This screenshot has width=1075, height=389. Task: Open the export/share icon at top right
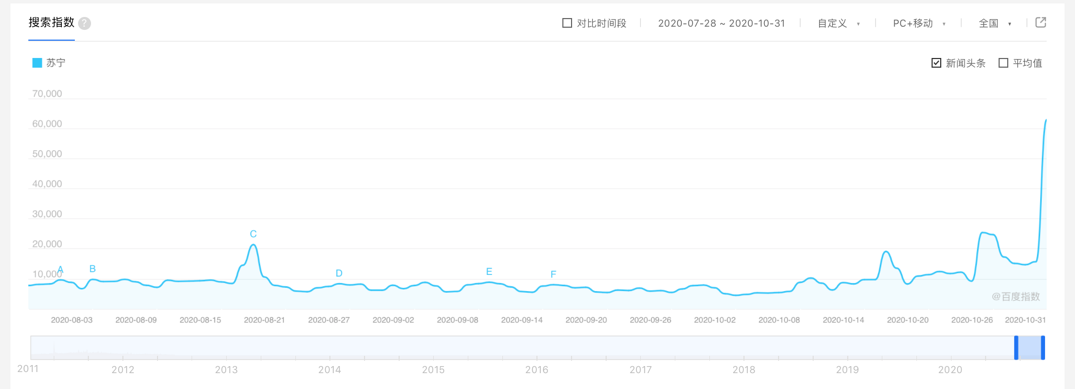pyautogui.click(x=1040, y=23)
